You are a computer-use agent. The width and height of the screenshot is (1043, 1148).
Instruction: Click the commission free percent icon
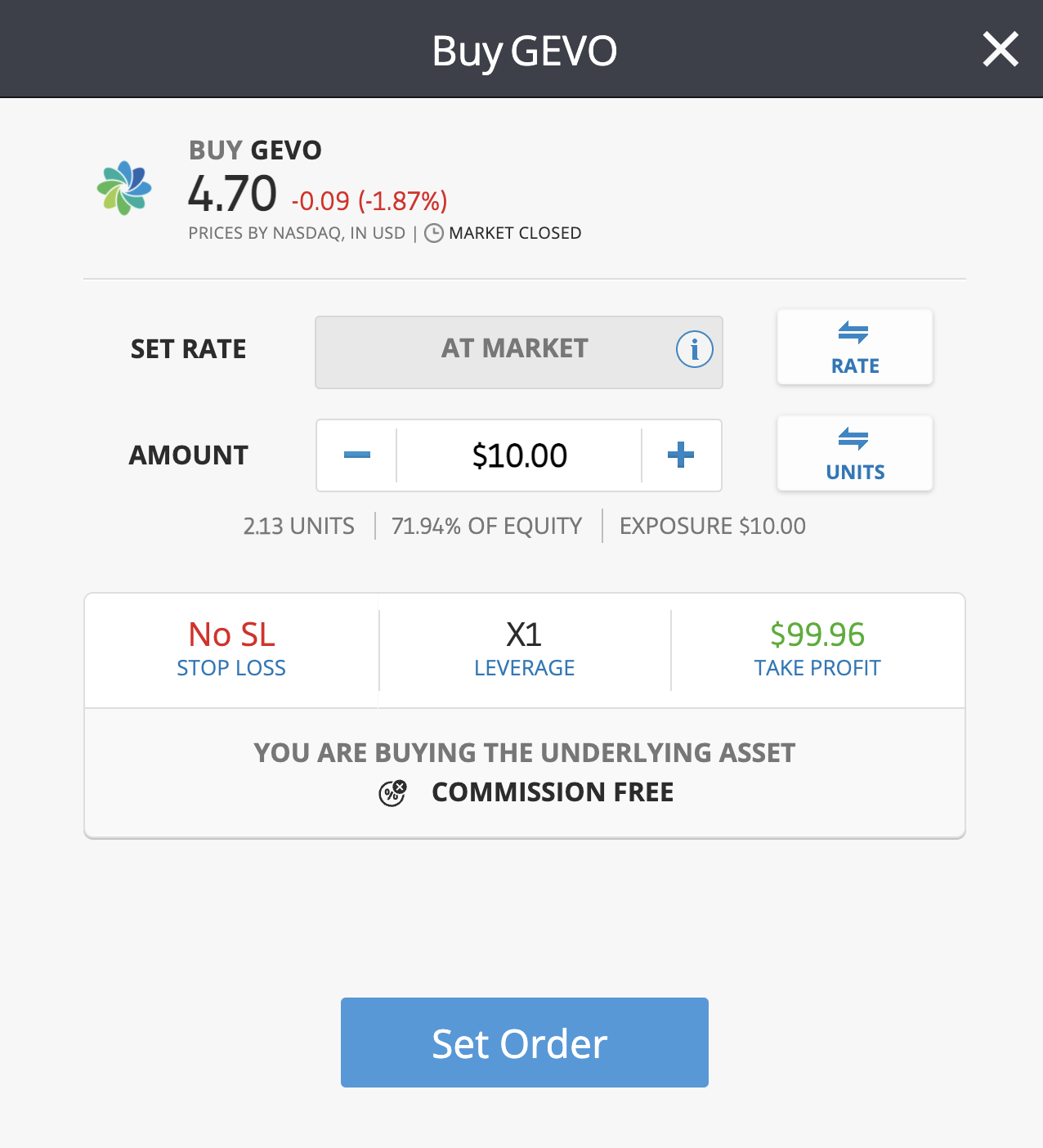pos(392,792)
